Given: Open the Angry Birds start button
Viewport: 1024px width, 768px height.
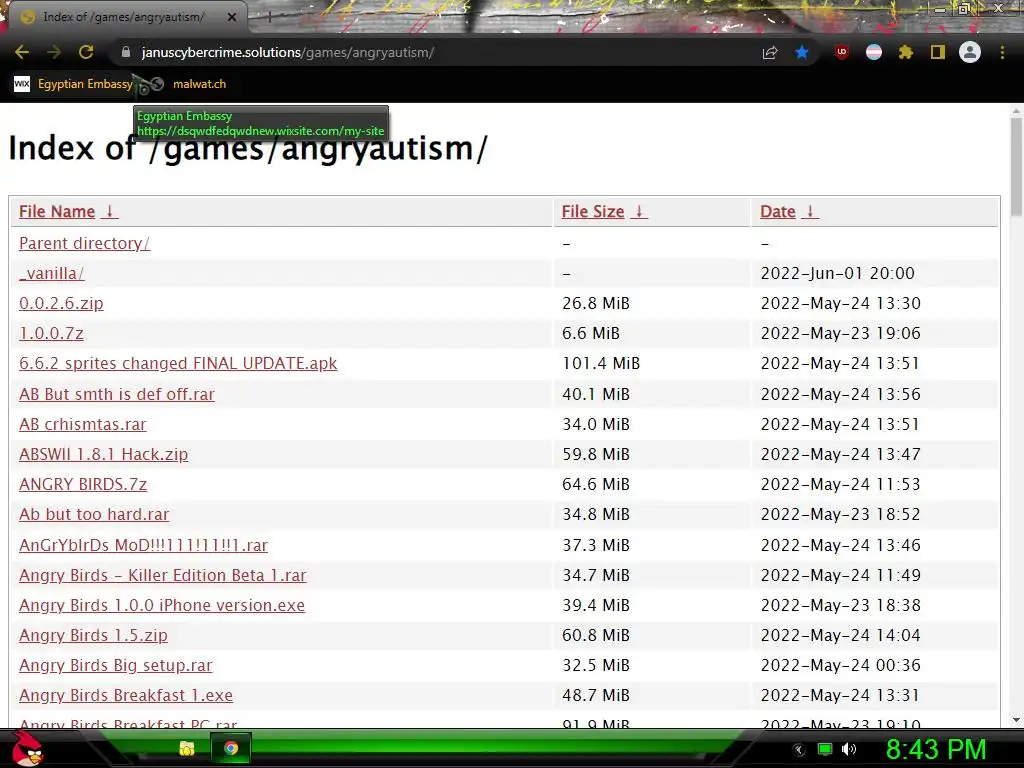Looking at the screenshot, I should 27,748.
